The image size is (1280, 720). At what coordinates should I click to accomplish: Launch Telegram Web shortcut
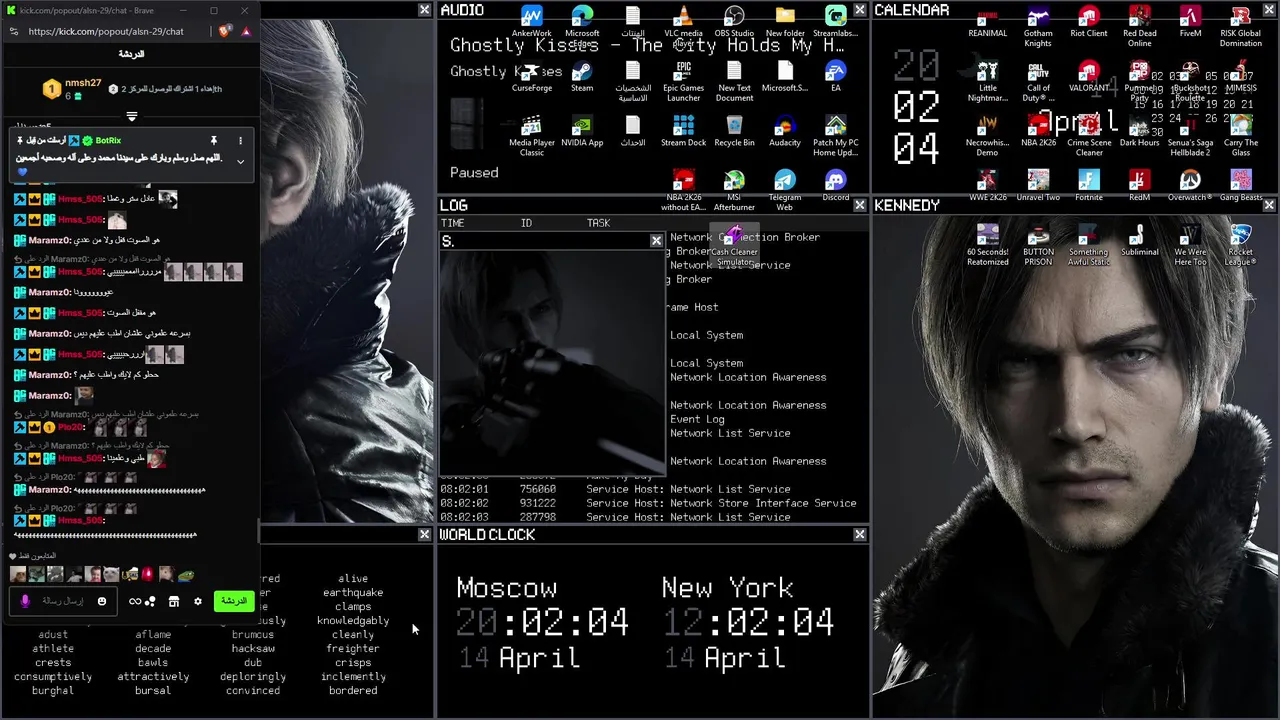pos(785,191)
